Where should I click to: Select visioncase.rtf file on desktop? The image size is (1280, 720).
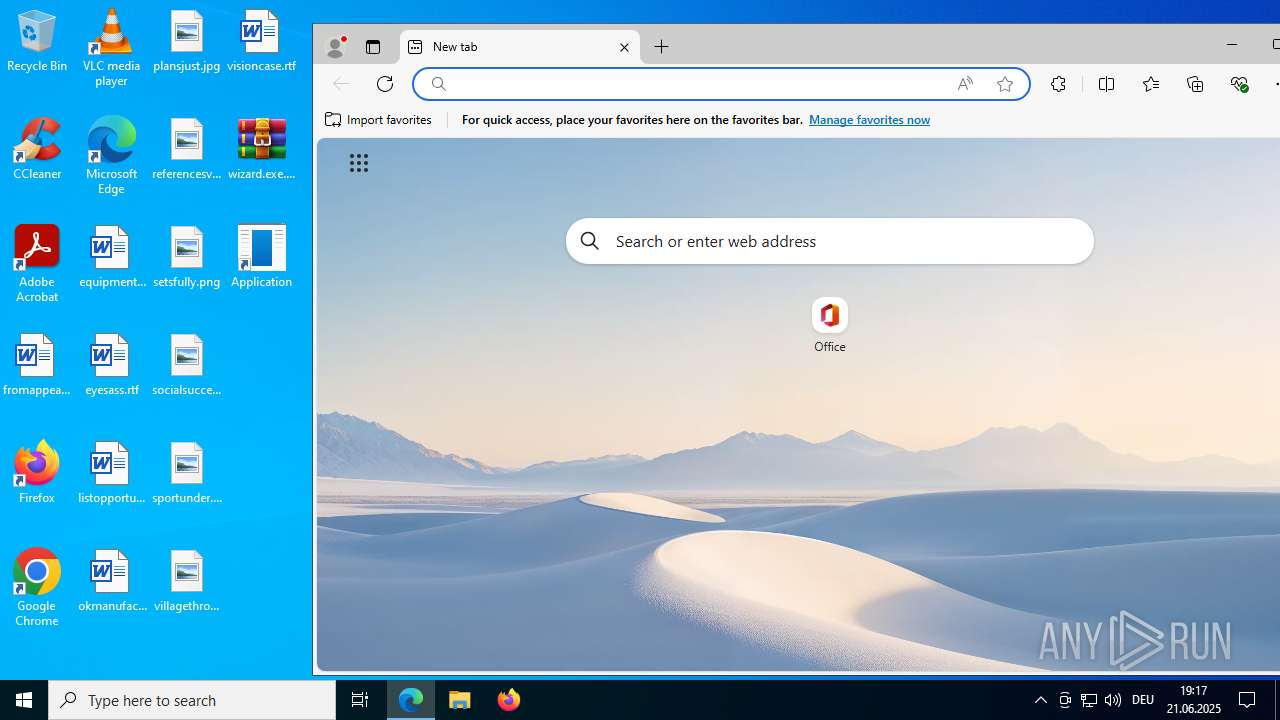[x=261, y=41]
